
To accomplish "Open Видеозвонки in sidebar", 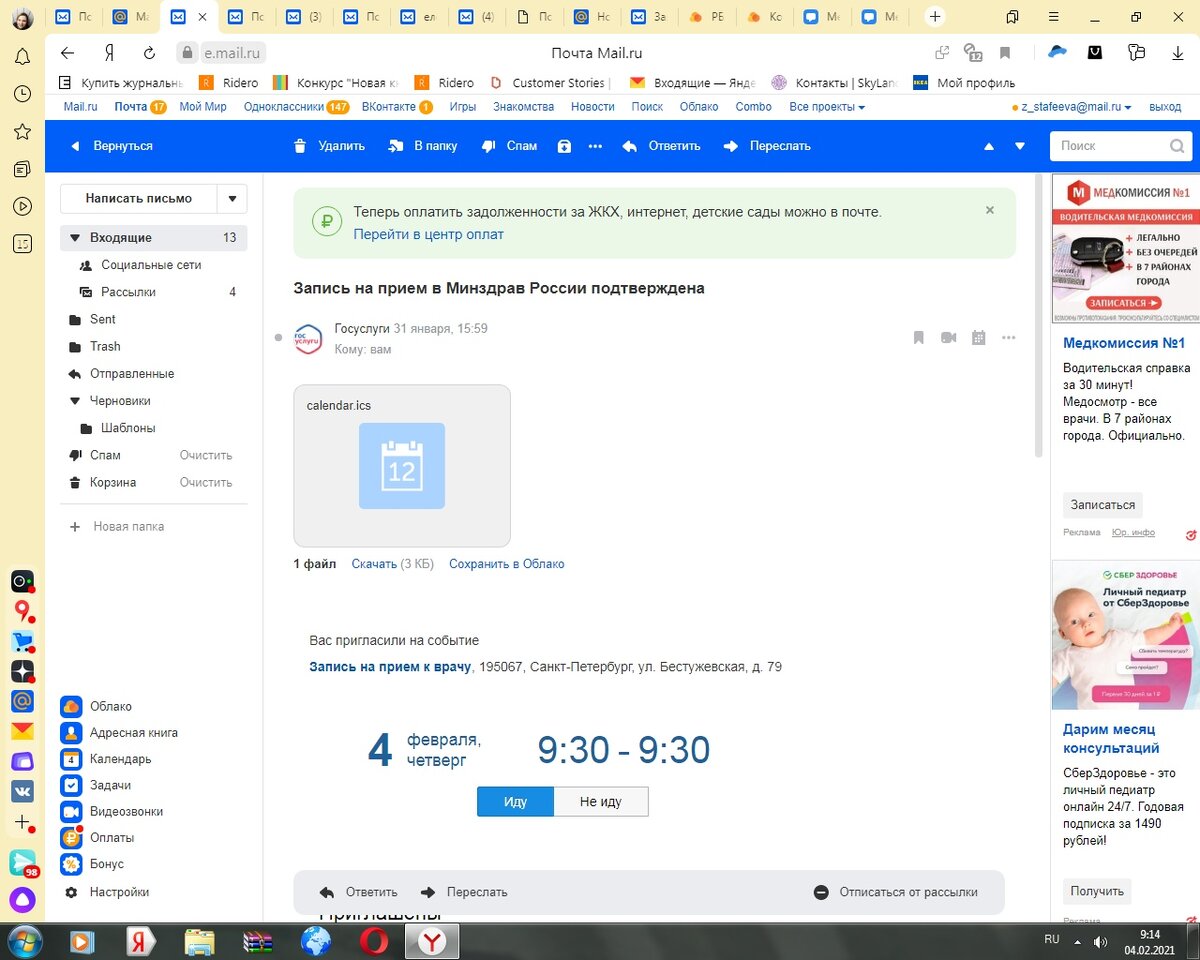I will 126,811.
